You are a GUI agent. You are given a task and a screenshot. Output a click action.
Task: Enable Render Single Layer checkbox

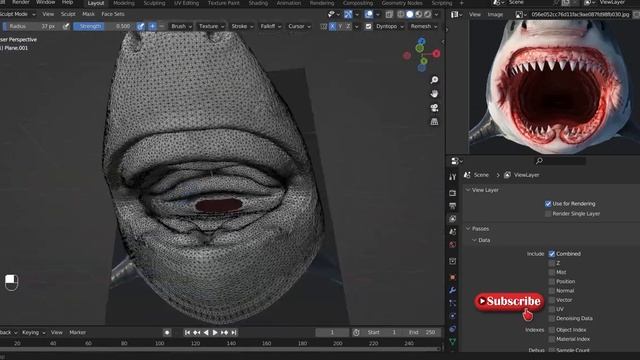[548, 213]
